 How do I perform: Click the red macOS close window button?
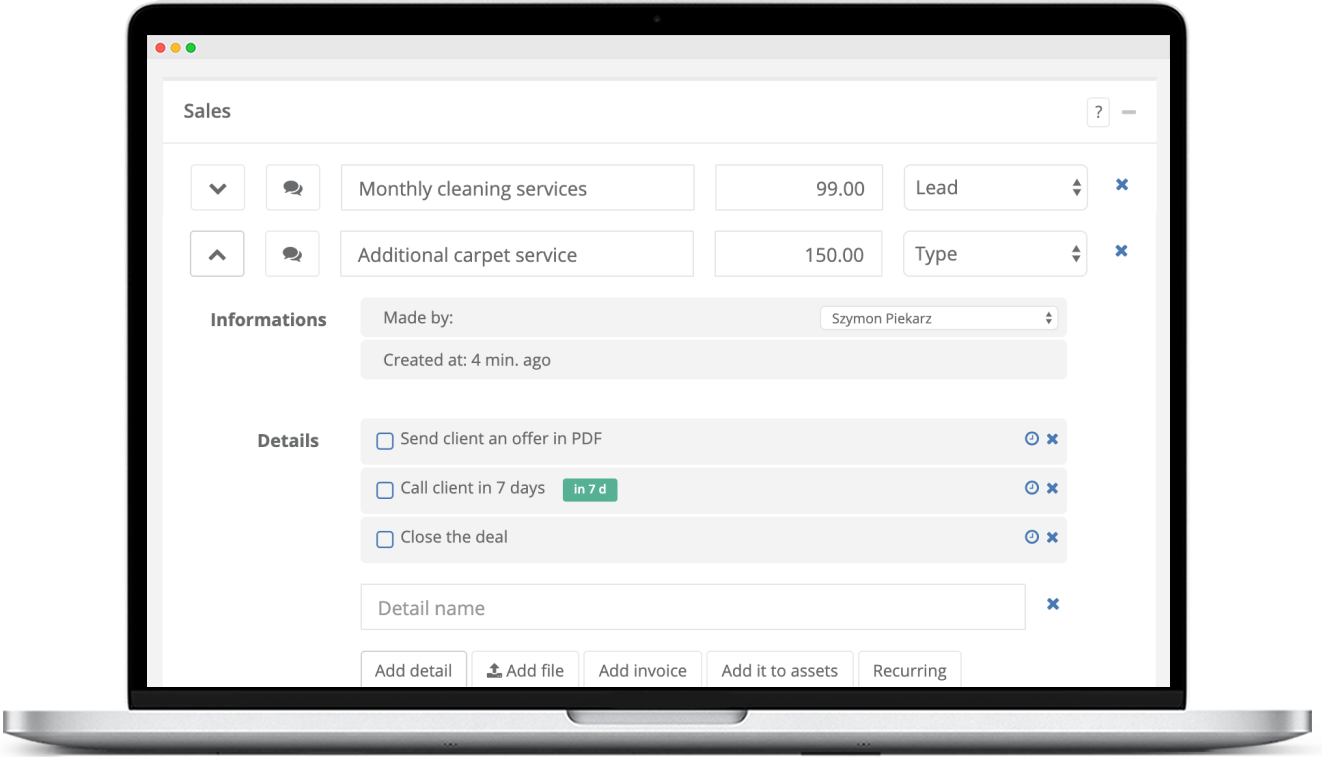click(161, 48)
